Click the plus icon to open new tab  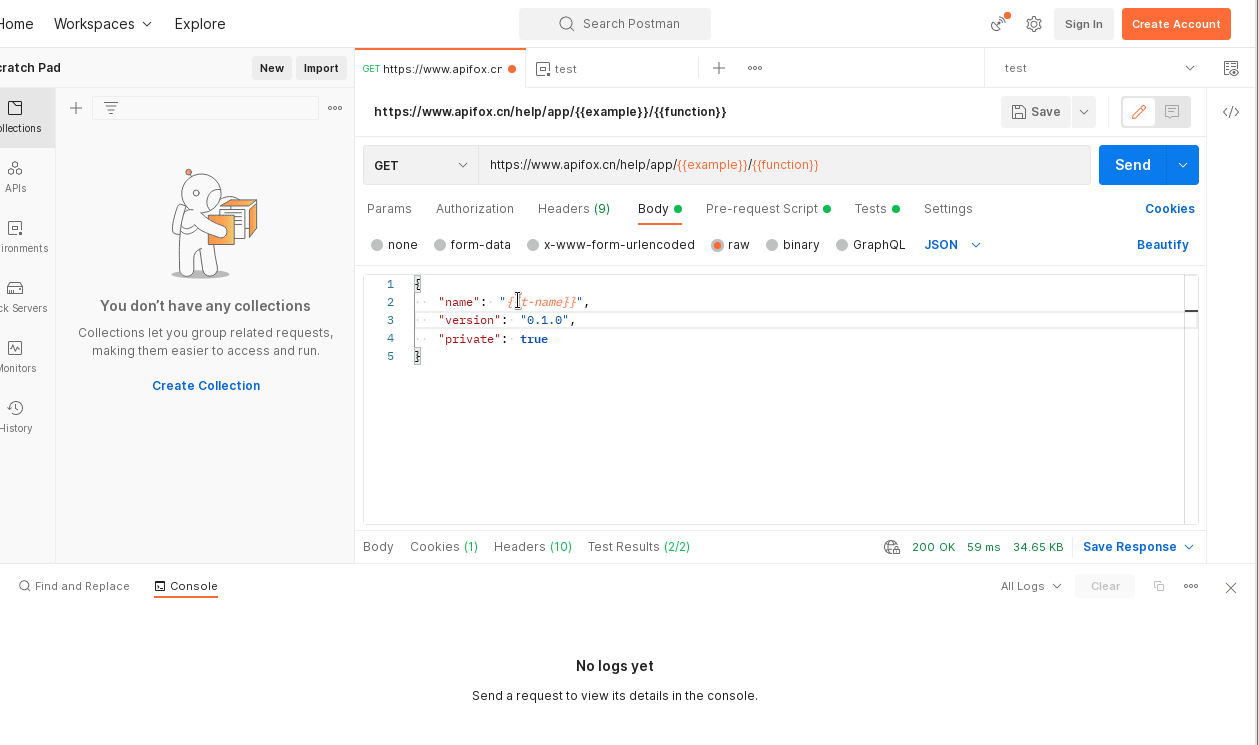(719, 68)
